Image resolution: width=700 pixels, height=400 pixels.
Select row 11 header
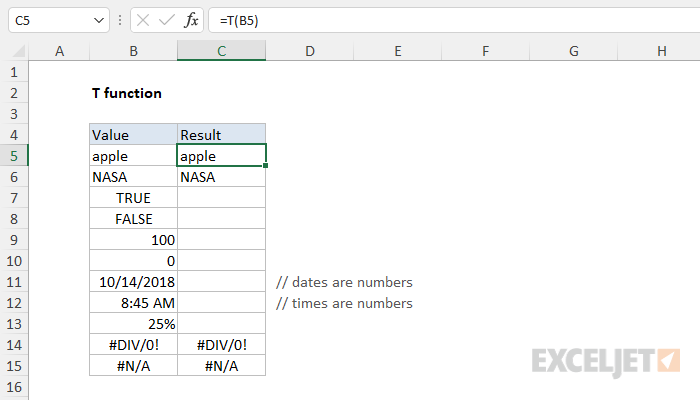coord(14,282)
